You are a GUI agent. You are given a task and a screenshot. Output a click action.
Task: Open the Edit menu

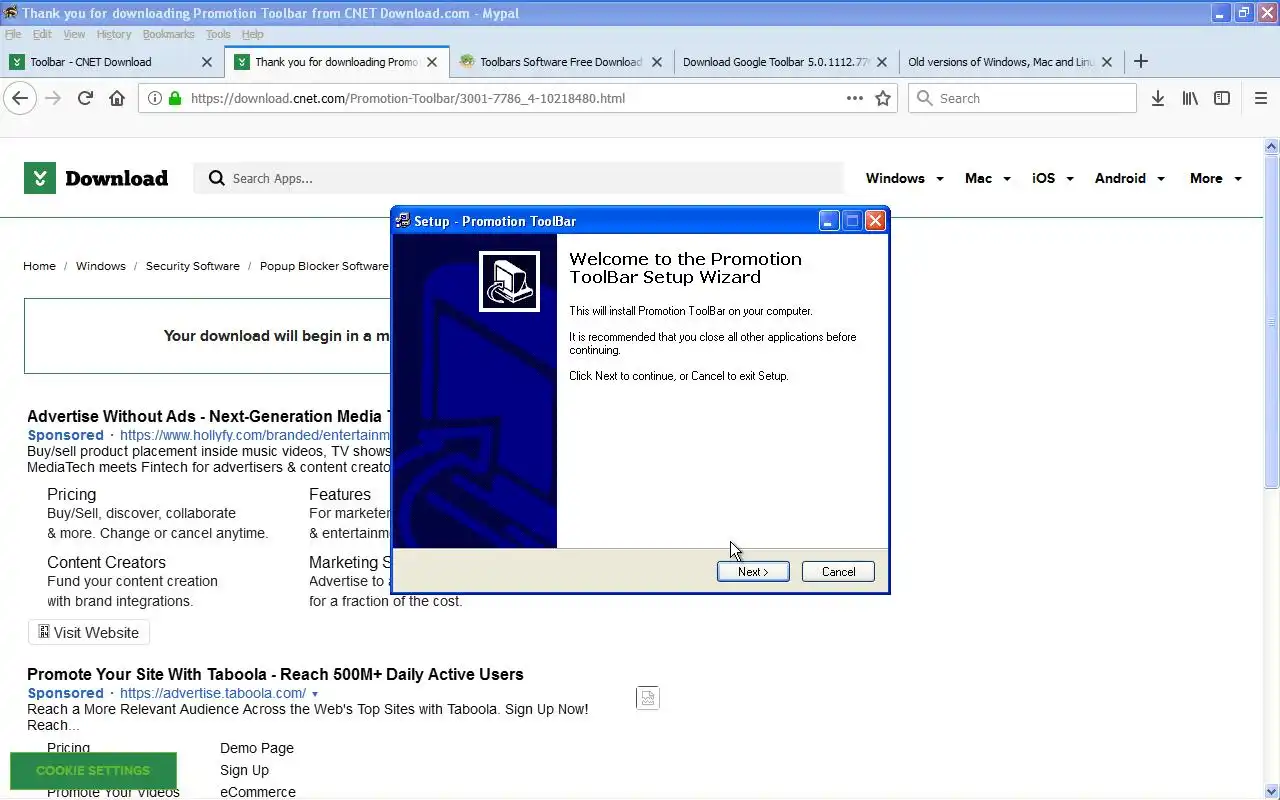(42, 34)
